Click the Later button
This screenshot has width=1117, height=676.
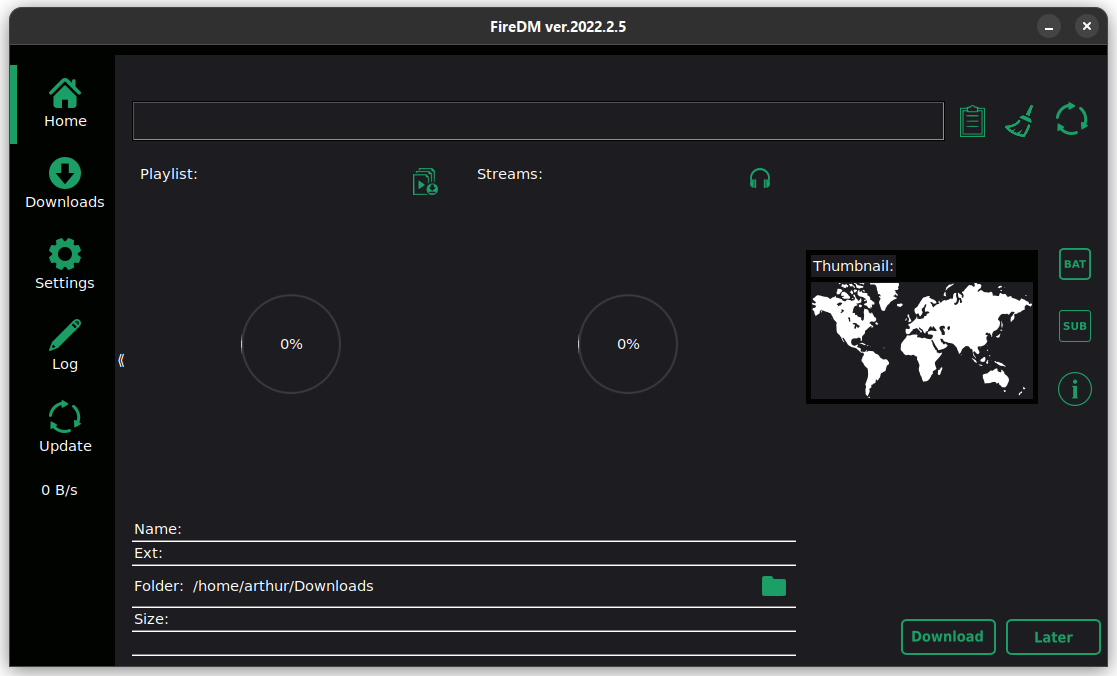click(x=1053, y=637)
